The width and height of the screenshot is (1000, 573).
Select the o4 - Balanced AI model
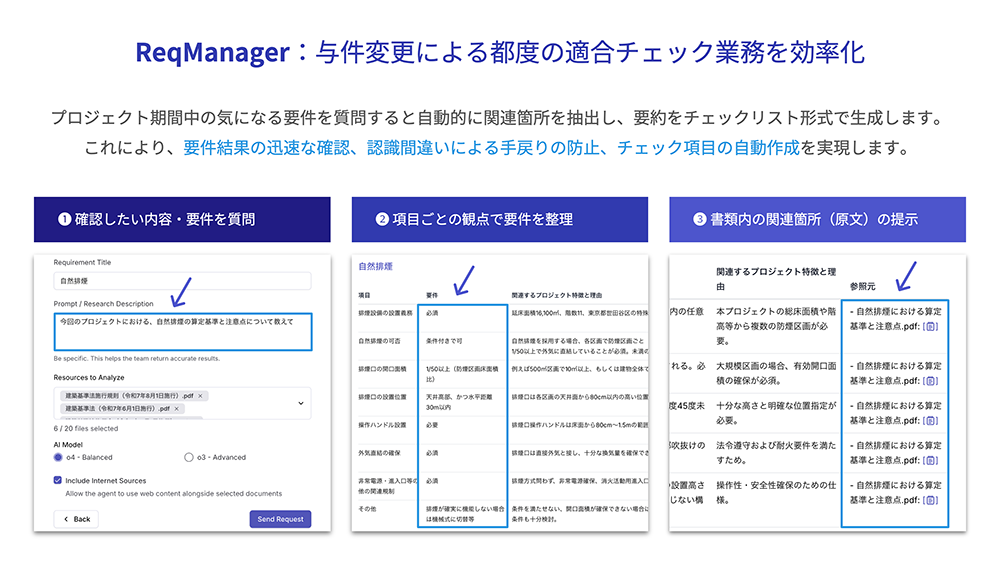[59, 457]
